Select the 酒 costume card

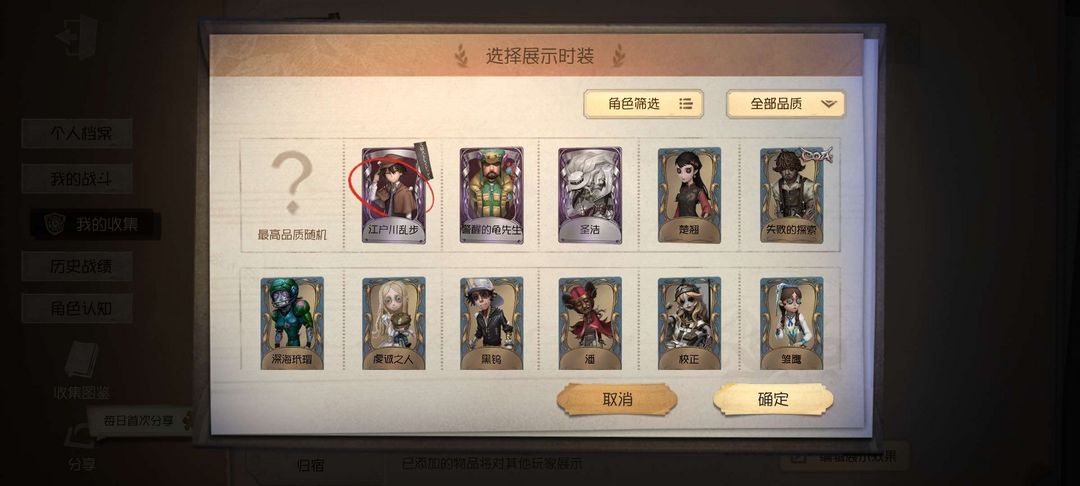click(x=590, y=324)
